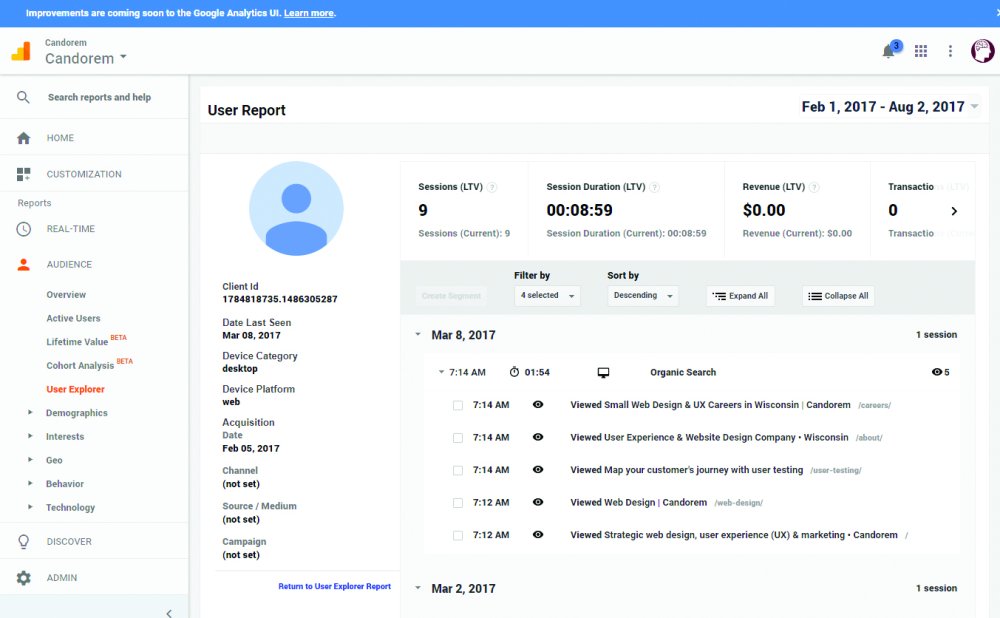Image resolution: width=1000 pixels, height=618 pixels.
Task: Collapse the left sidebar navigation
Action: pyautogui.click(x=169, y=613)
